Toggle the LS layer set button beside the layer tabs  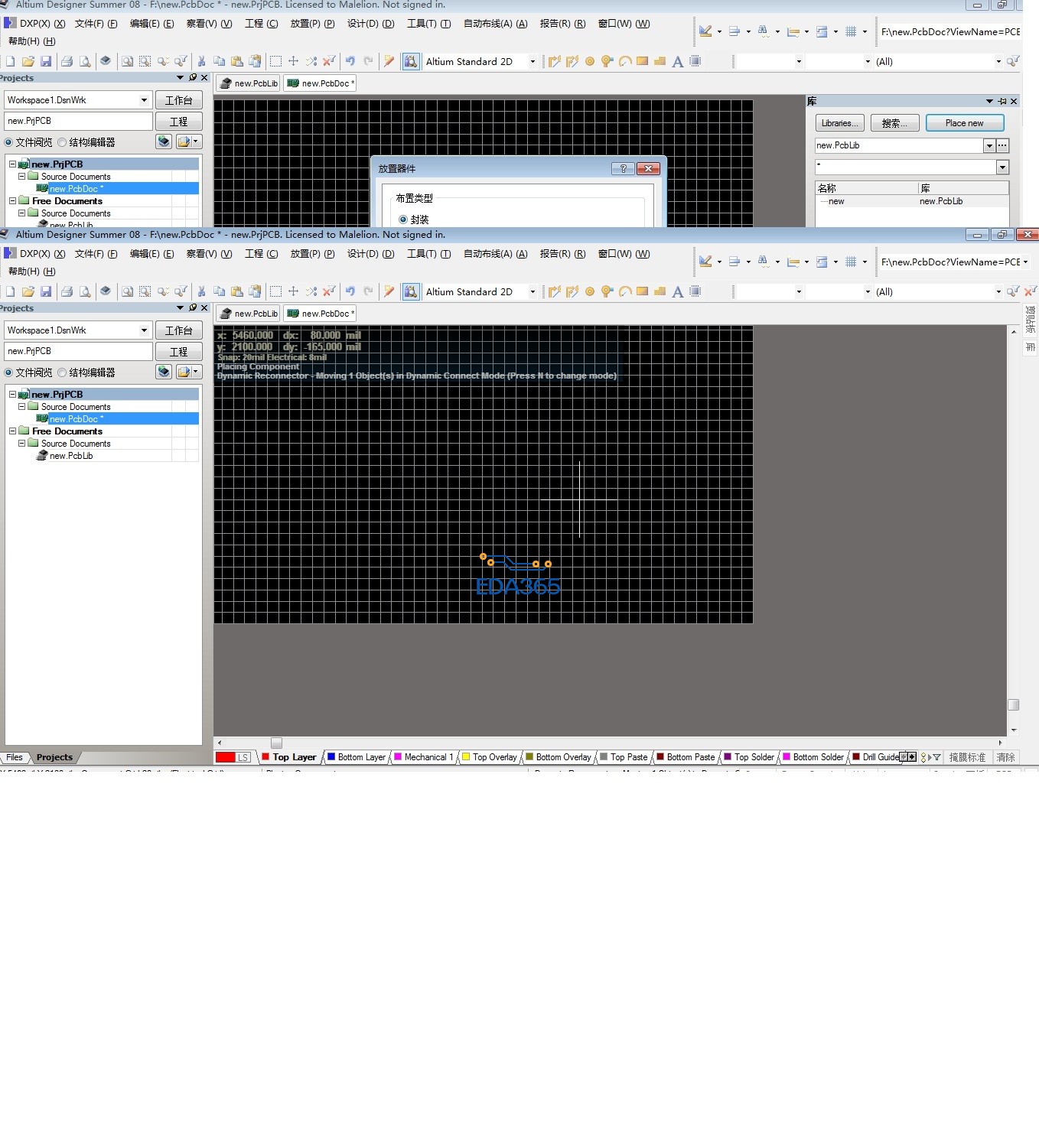coord(243,757)
